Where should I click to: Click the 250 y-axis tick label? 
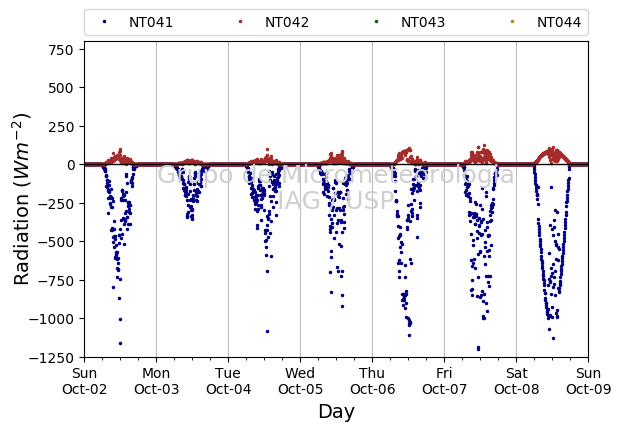coord(61,127)
